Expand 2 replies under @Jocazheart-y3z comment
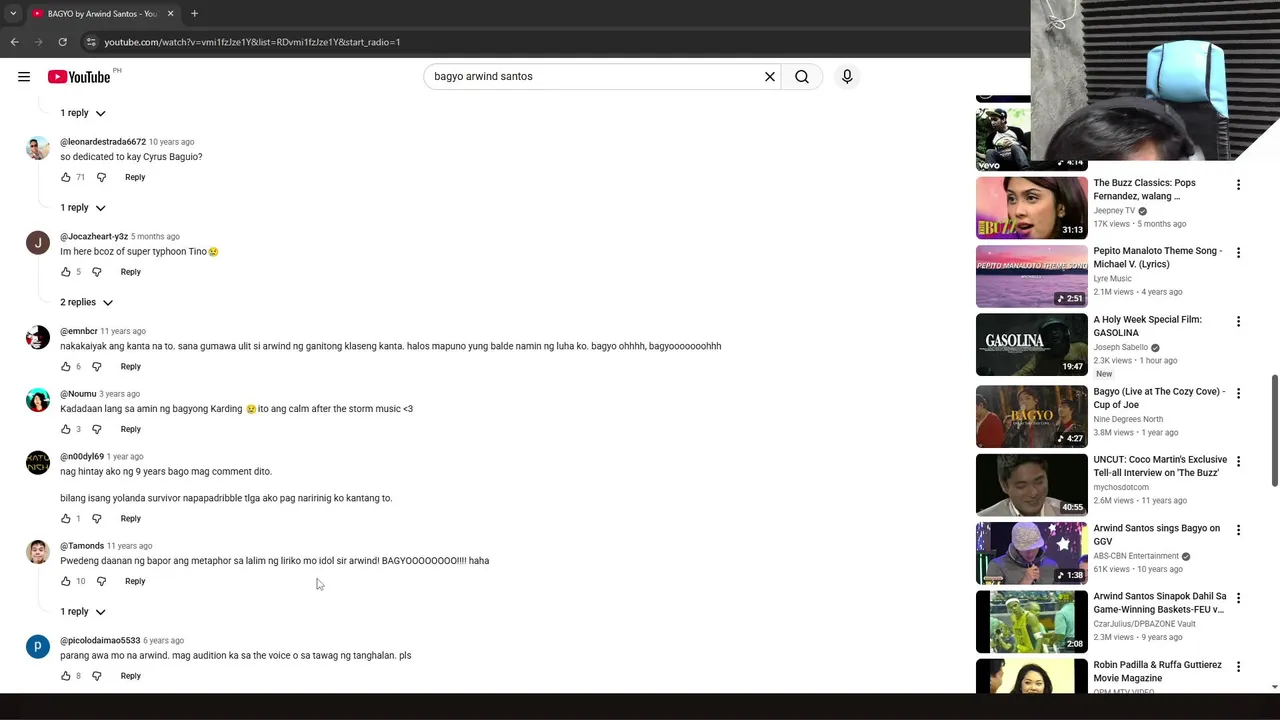 tap(87, 302)
